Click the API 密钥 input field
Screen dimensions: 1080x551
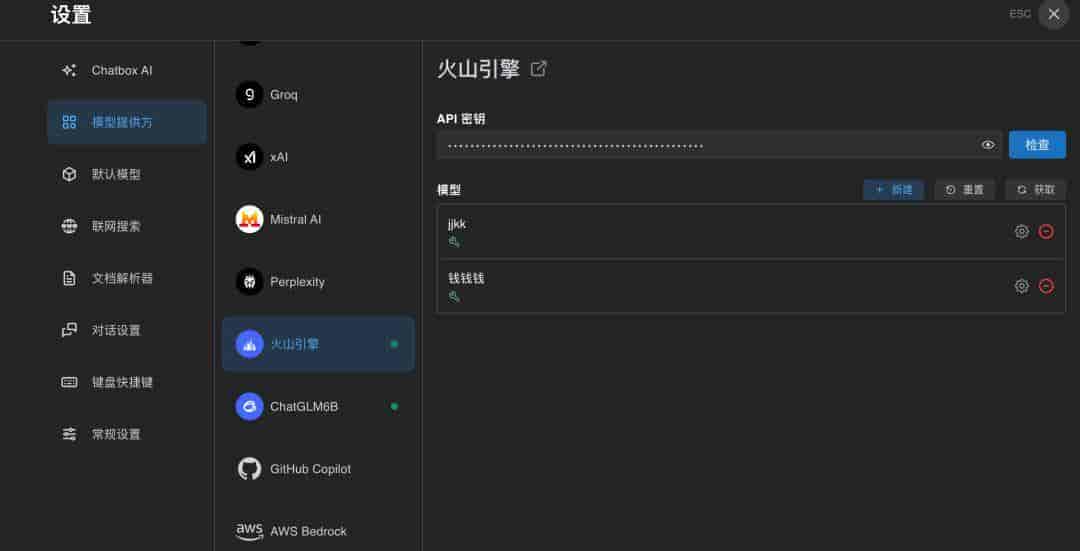719,145
